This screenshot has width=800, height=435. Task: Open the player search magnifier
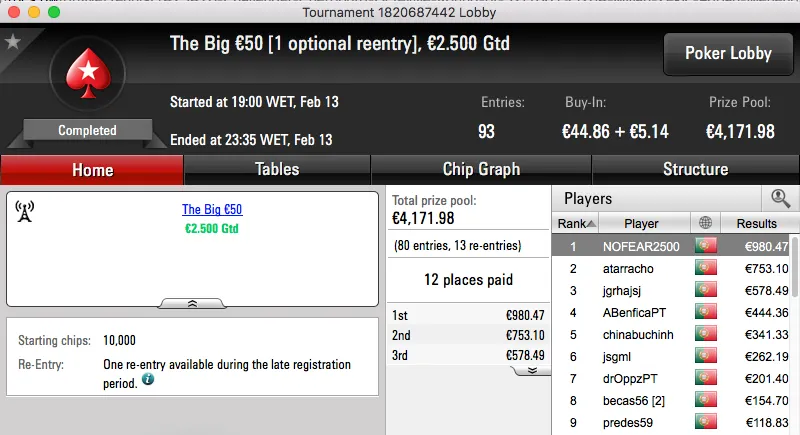[x=780, y=198]
